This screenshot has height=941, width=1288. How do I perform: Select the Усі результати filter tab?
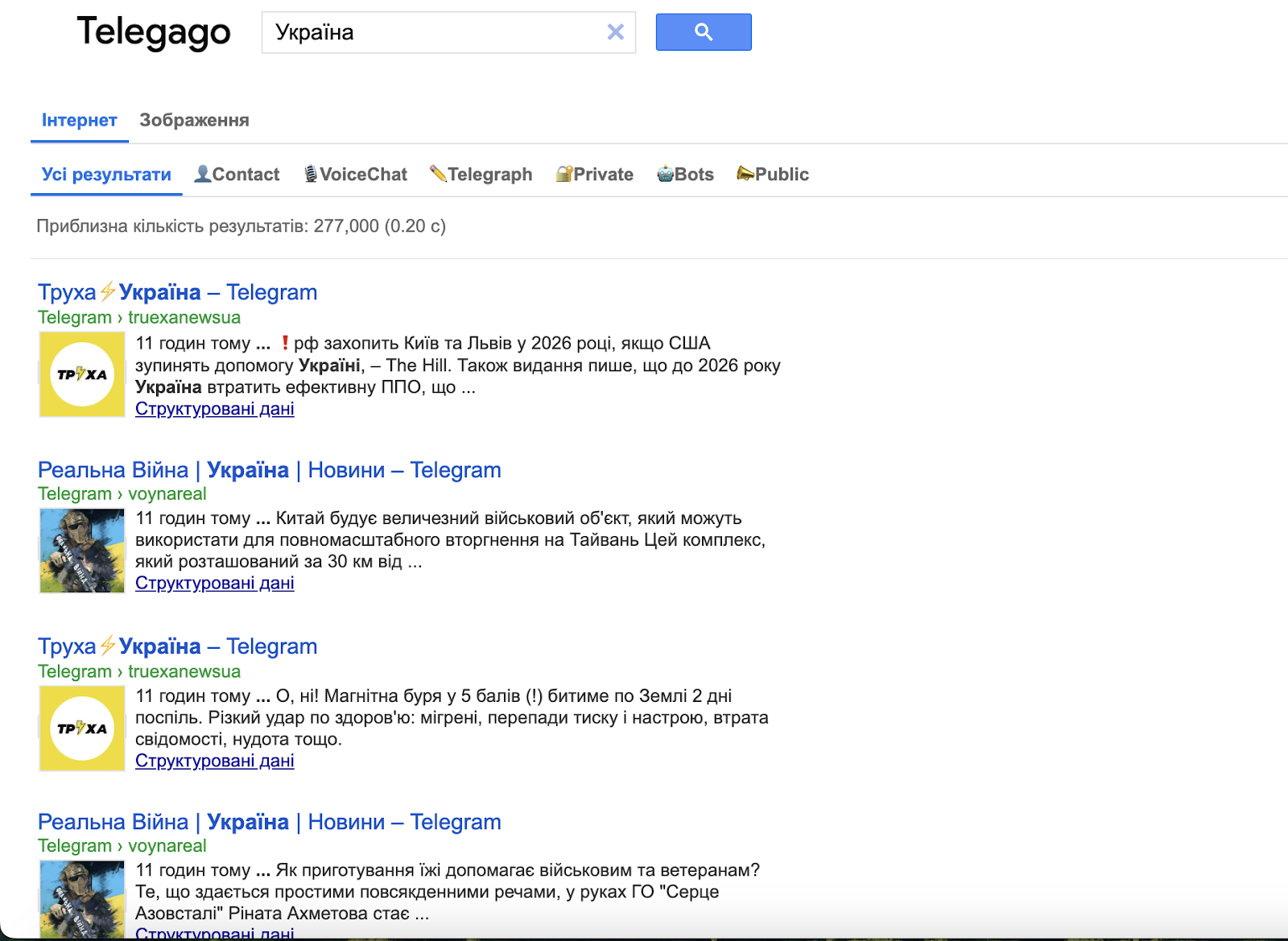[x=106, y=175]
